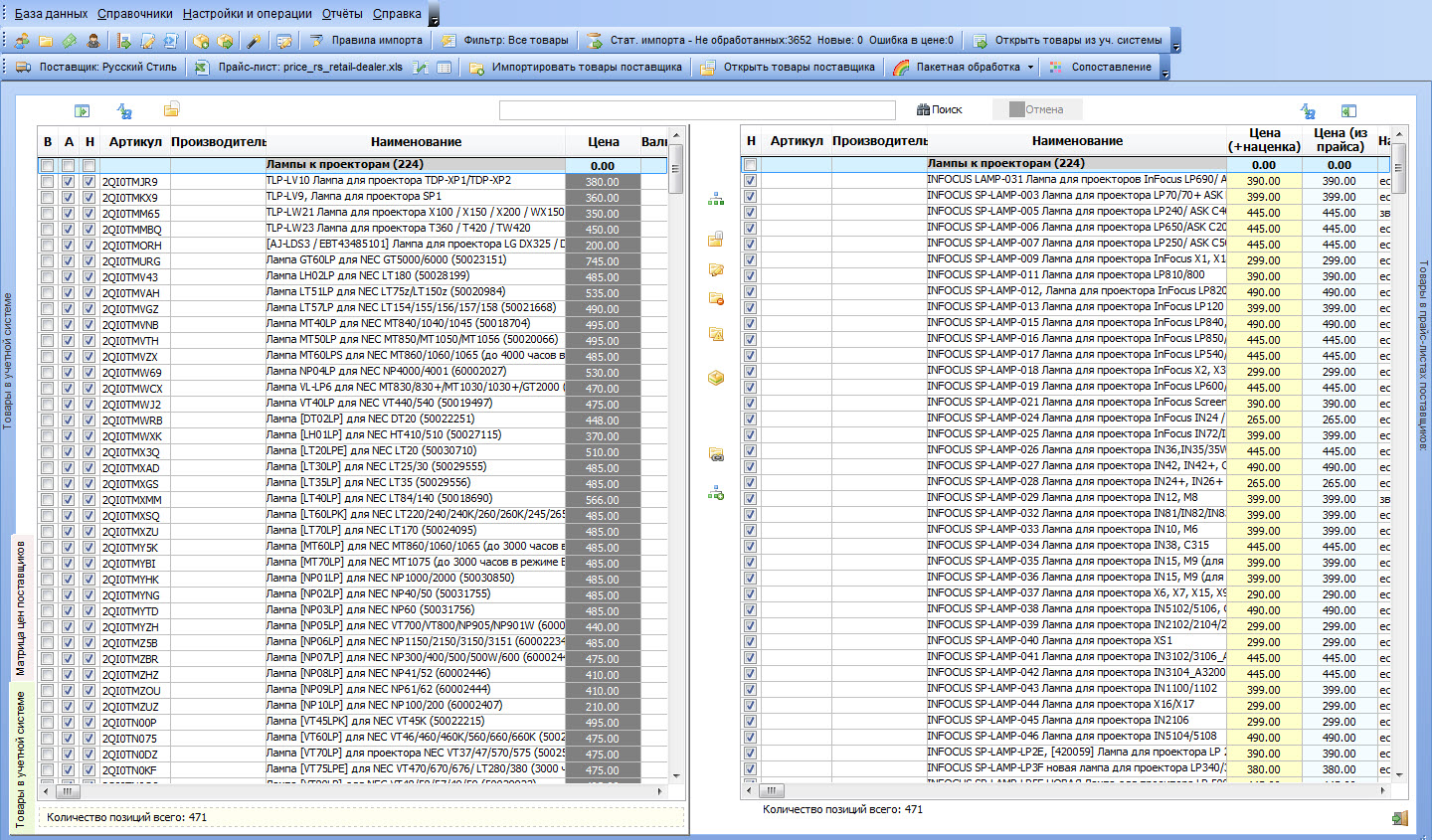Screen dimensions: 1432x840
Task: Click the list-with-green-arrow icon in top toolbar
Action: click(124, 41)
